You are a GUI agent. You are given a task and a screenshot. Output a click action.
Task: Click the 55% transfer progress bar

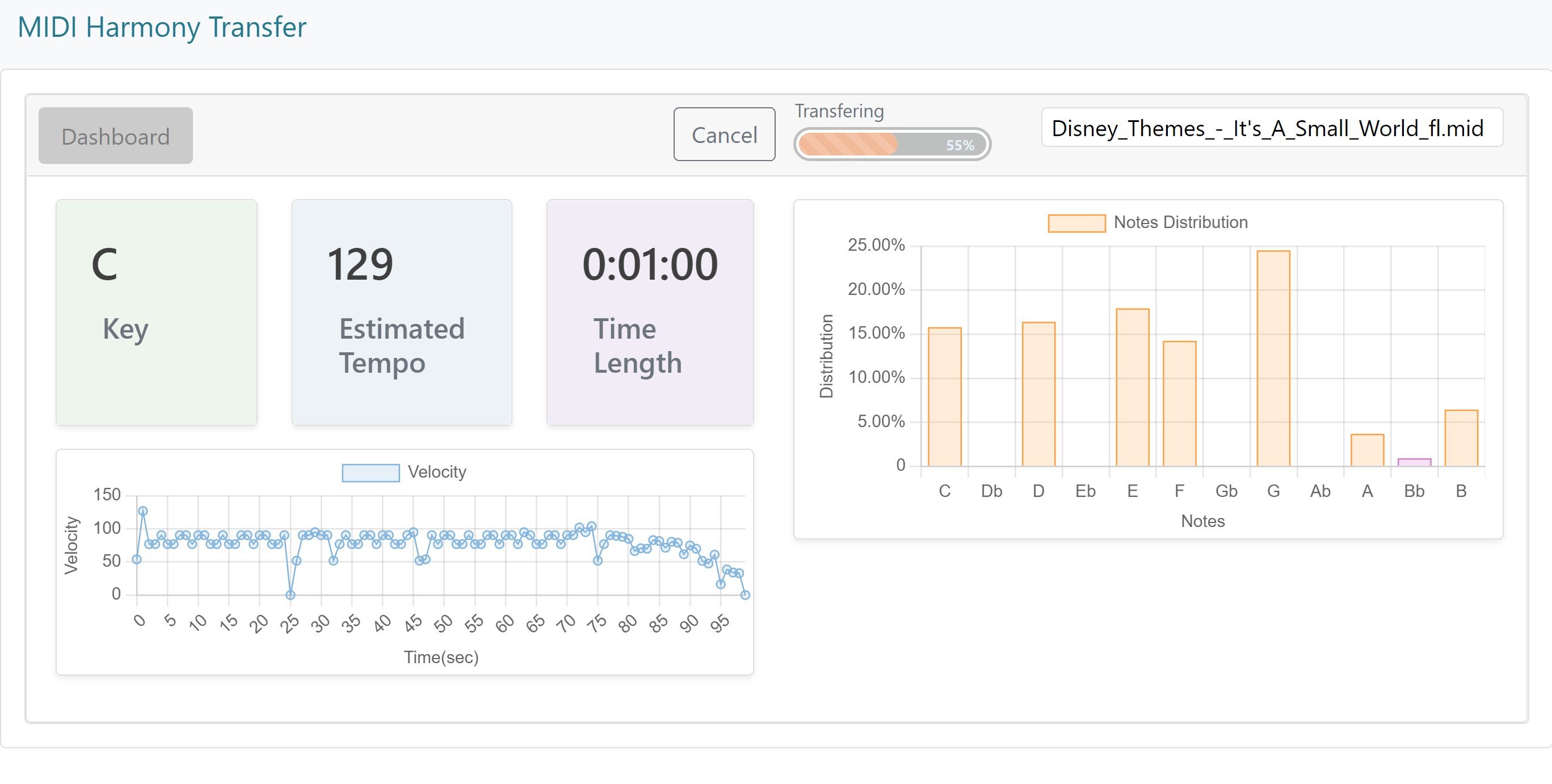click(x=891, y=145)
